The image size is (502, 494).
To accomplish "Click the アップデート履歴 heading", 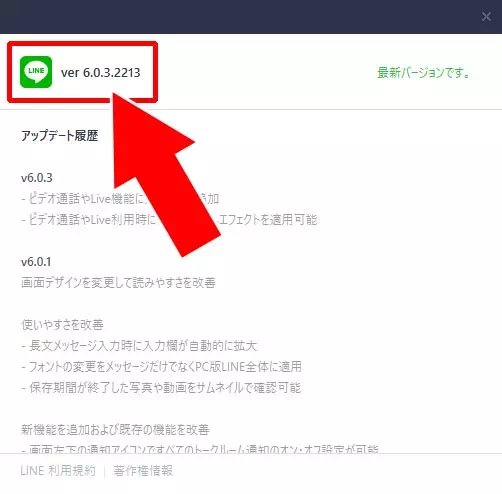I will tap(60, 136).
